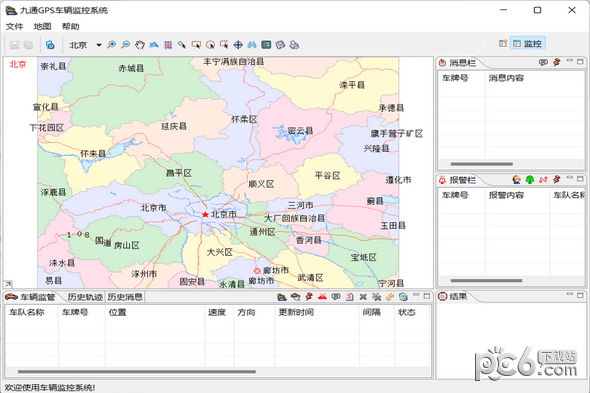Viewport: 590px width, 393px height.
Task: Click the greyed save icon in toolbar
Action: [x=15, y=45]
